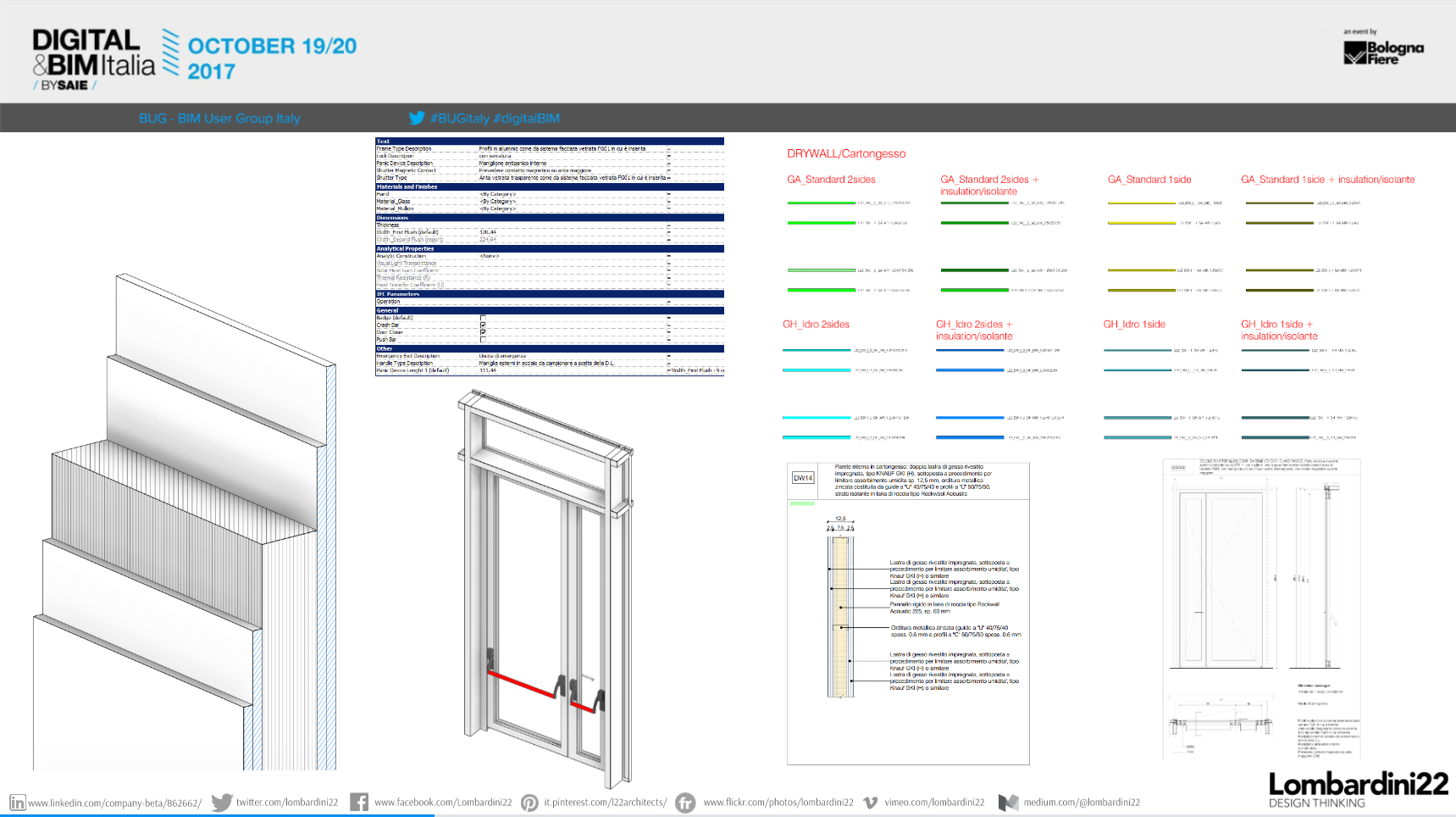Open the medium.com/@lombardini22 link

click(1082, 803)
